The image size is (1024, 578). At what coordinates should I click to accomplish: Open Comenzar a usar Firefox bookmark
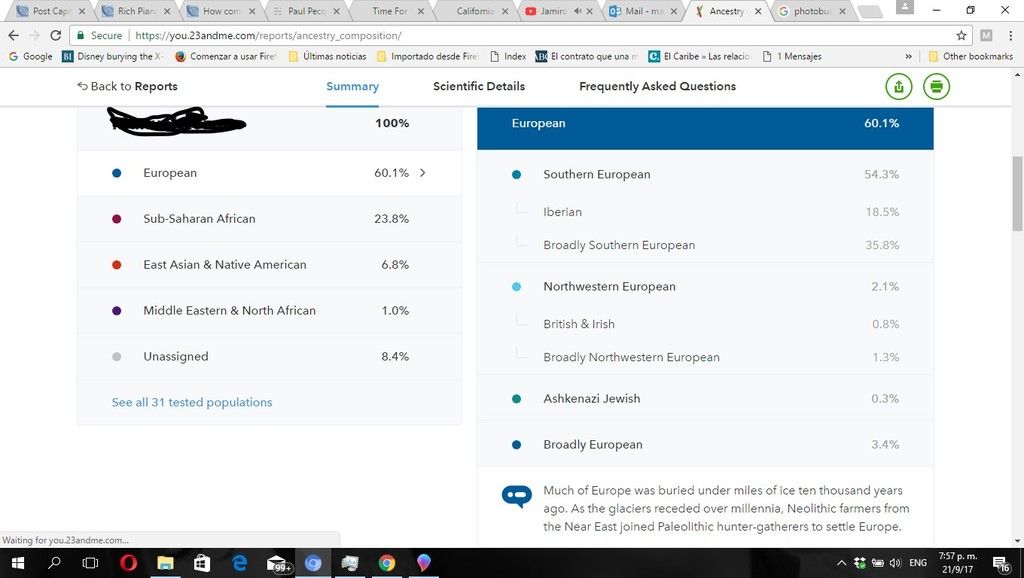click(x=226, y=56)
